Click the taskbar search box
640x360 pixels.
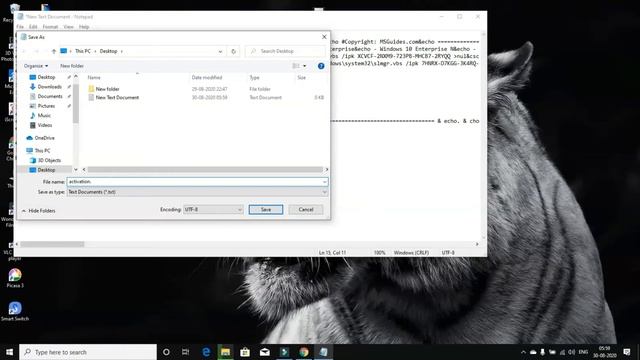pos(88,352)
